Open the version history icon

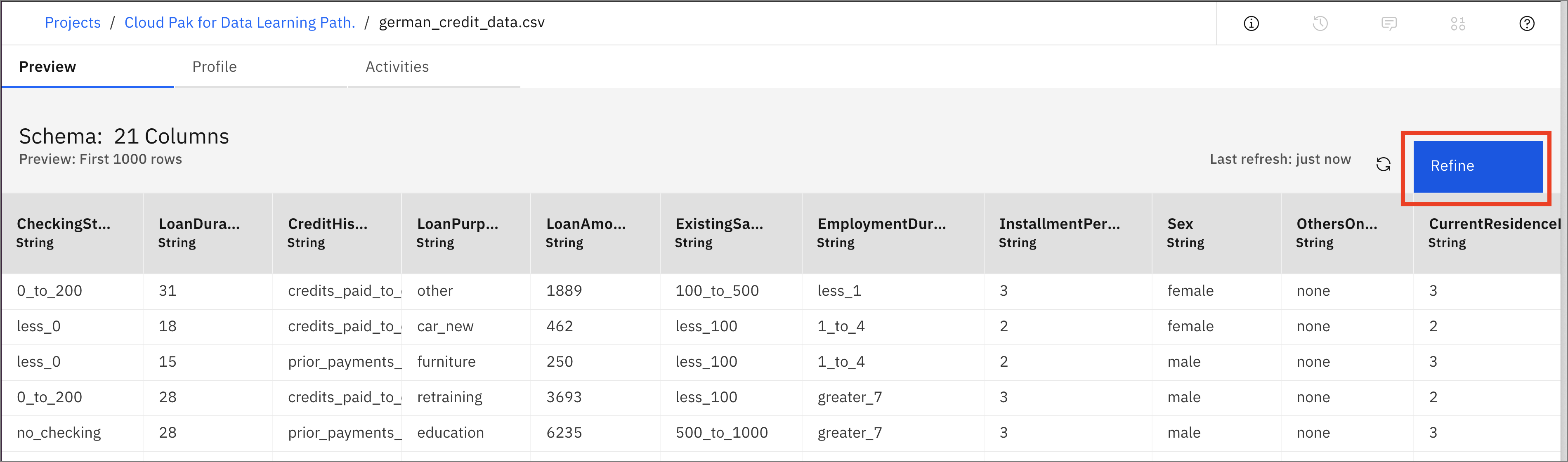(x=1320, y=24)
